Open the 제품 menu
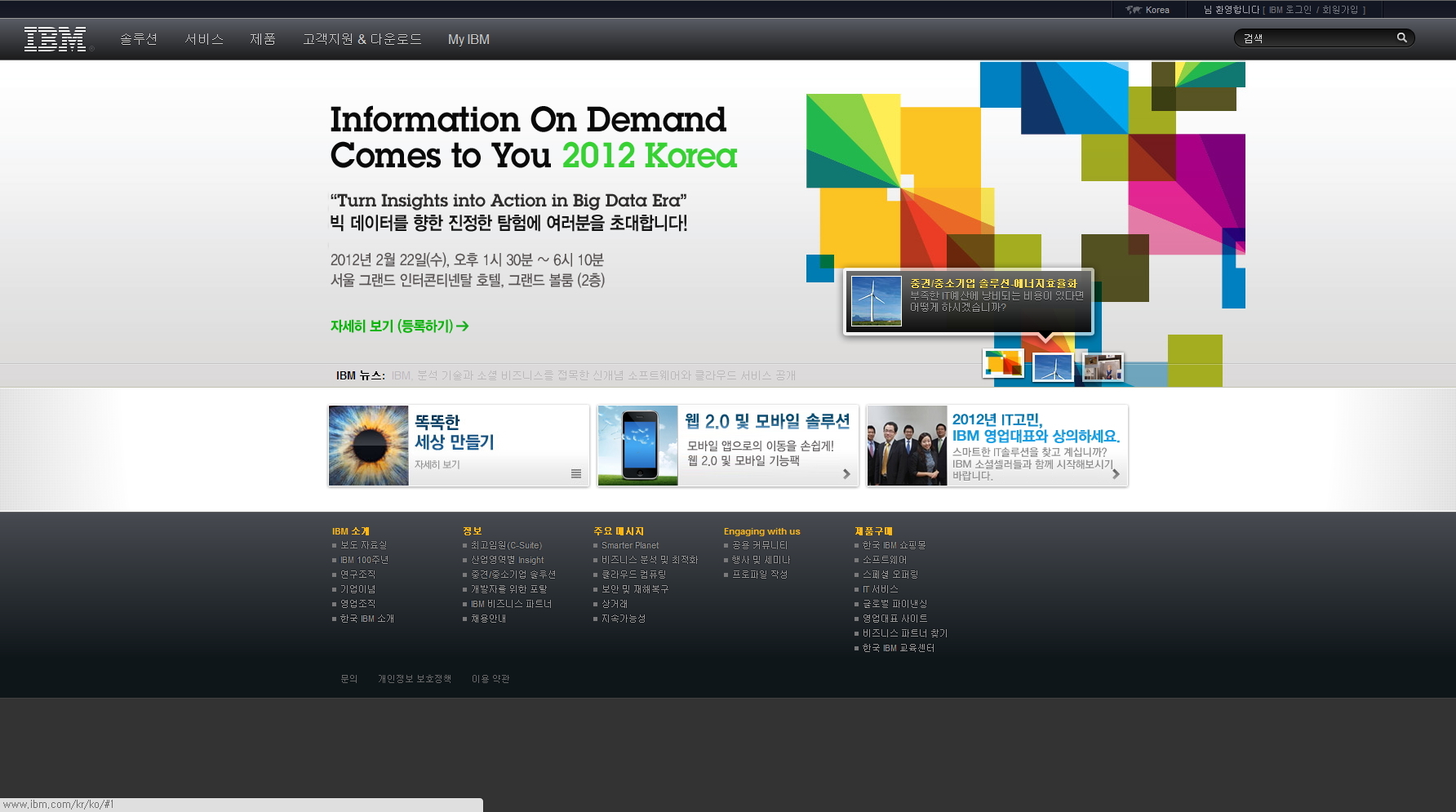 263,39
